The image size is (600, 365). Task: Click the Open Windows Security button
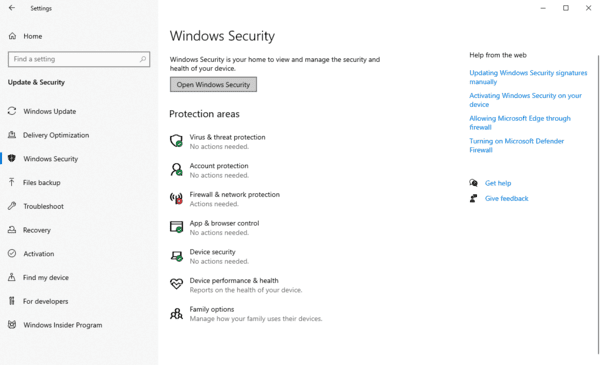point(213,85)
